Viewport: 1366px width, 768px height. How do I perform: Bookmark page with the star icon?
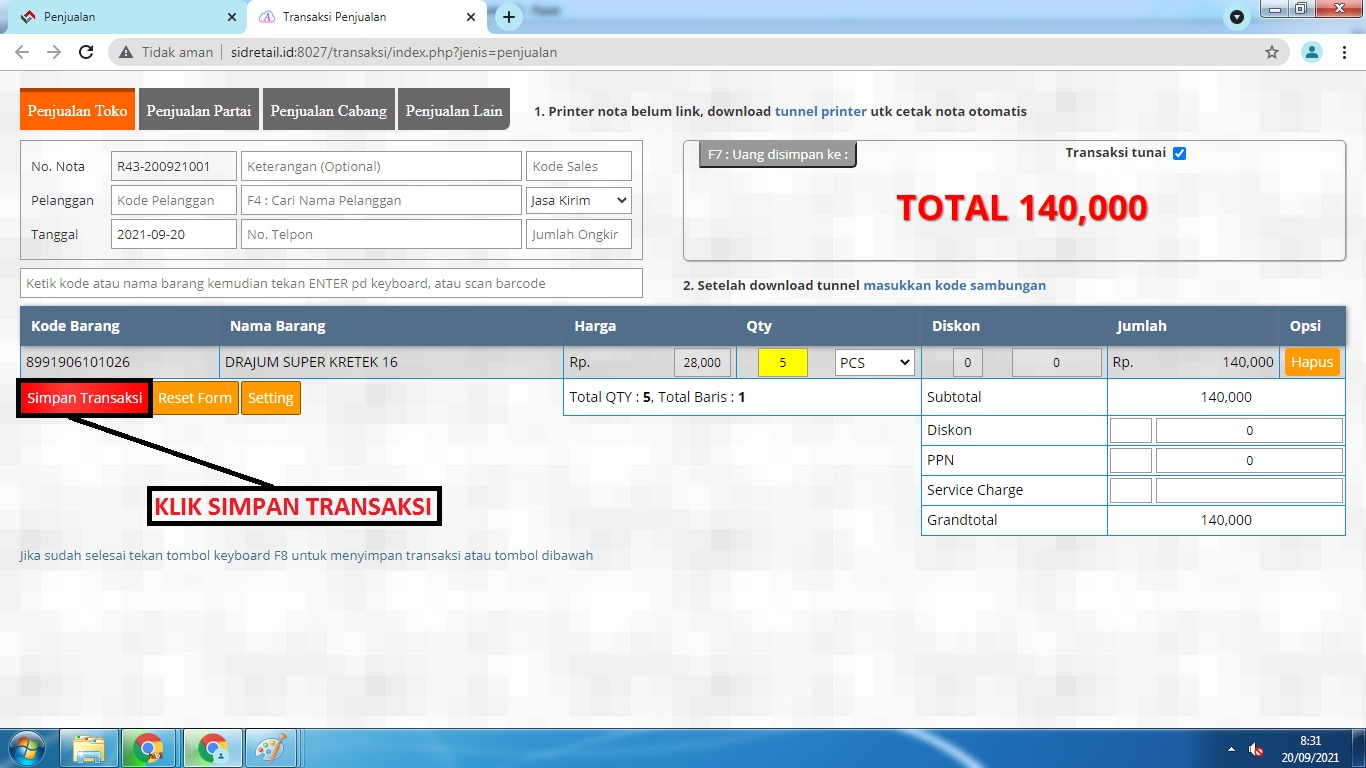[x=1272, y=52]
